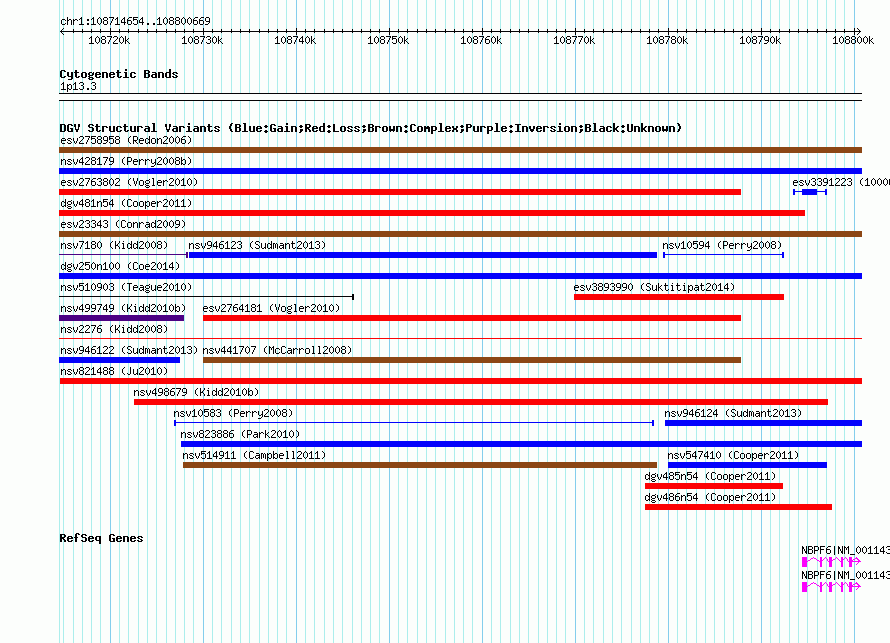Click the small esv3391223 blue variant glyph
This screenshot has height=643, width=890.
pyautogui.click(x=810, y=192)
